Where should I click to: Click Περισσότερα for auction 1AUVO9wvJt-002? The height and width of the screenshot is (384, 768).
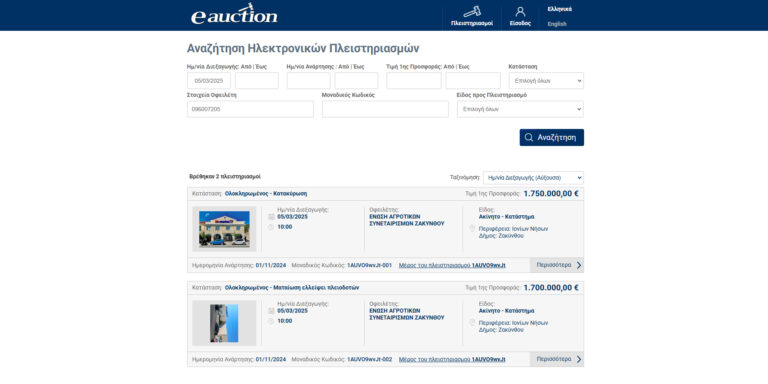coord(557,359)
